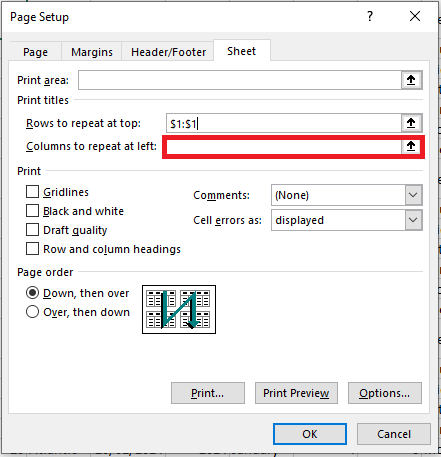Click range selector icon for Columns to repeat
Viewport: 441px width, 457px height.
tap(411, 146)
